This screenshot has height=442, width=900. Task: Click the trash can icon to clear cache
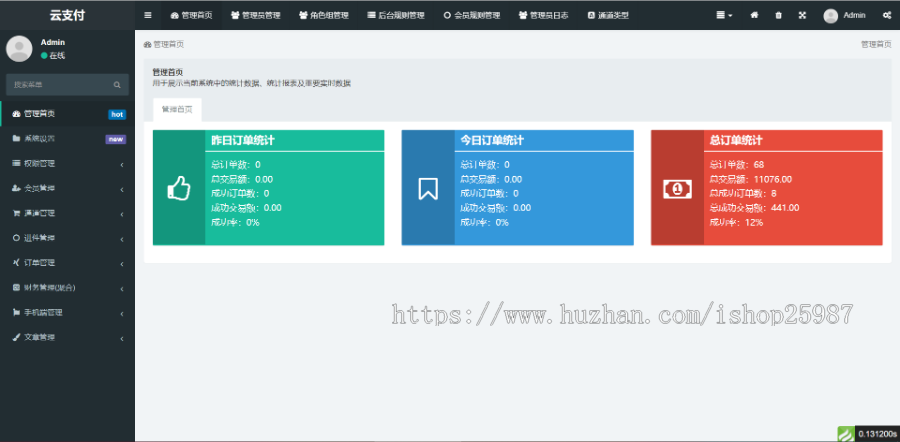click(x=778, y=15)
